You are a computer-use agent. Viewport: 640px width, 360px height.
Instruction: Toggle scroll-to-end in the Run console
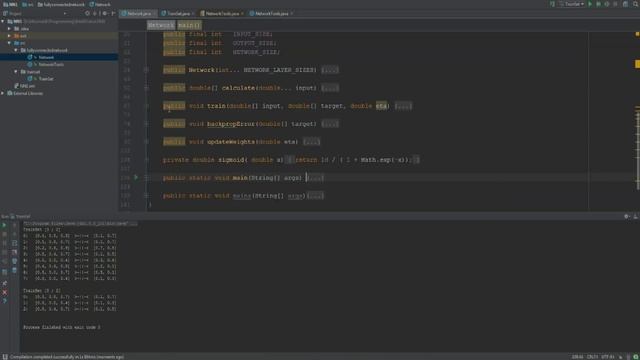[14, 252]
